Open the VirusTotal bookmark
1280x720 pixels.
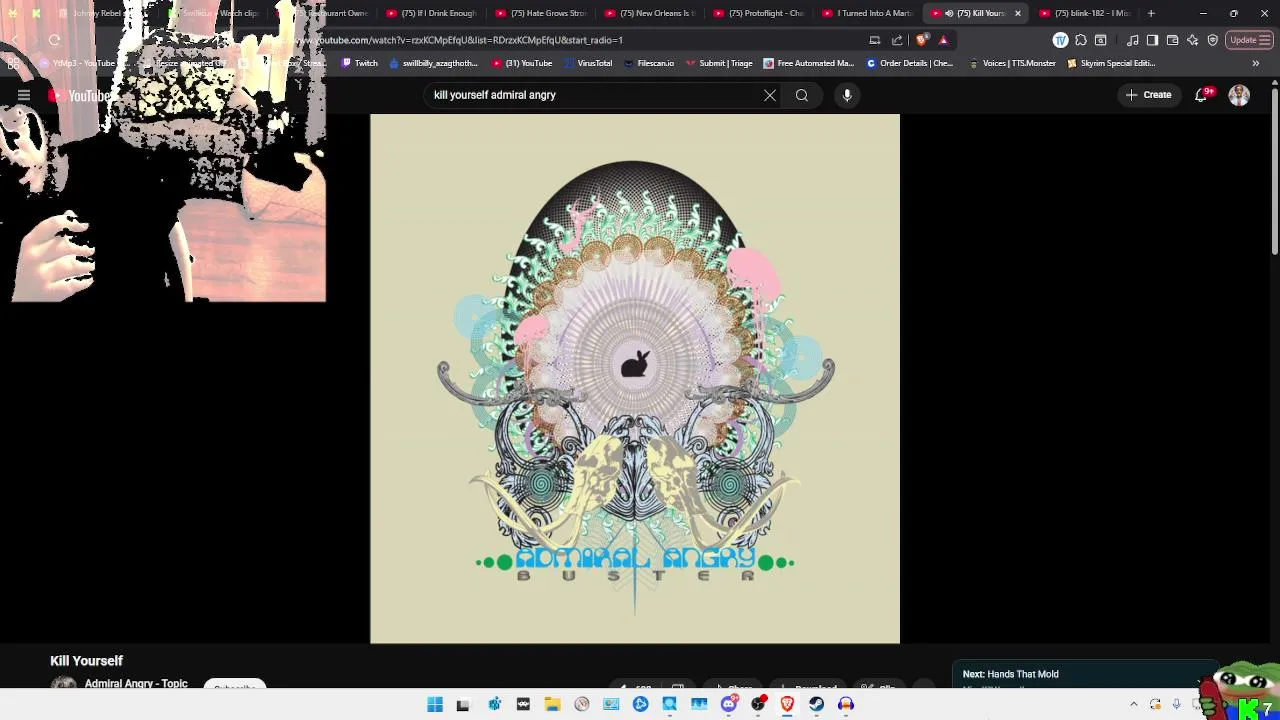pos(587,63)
